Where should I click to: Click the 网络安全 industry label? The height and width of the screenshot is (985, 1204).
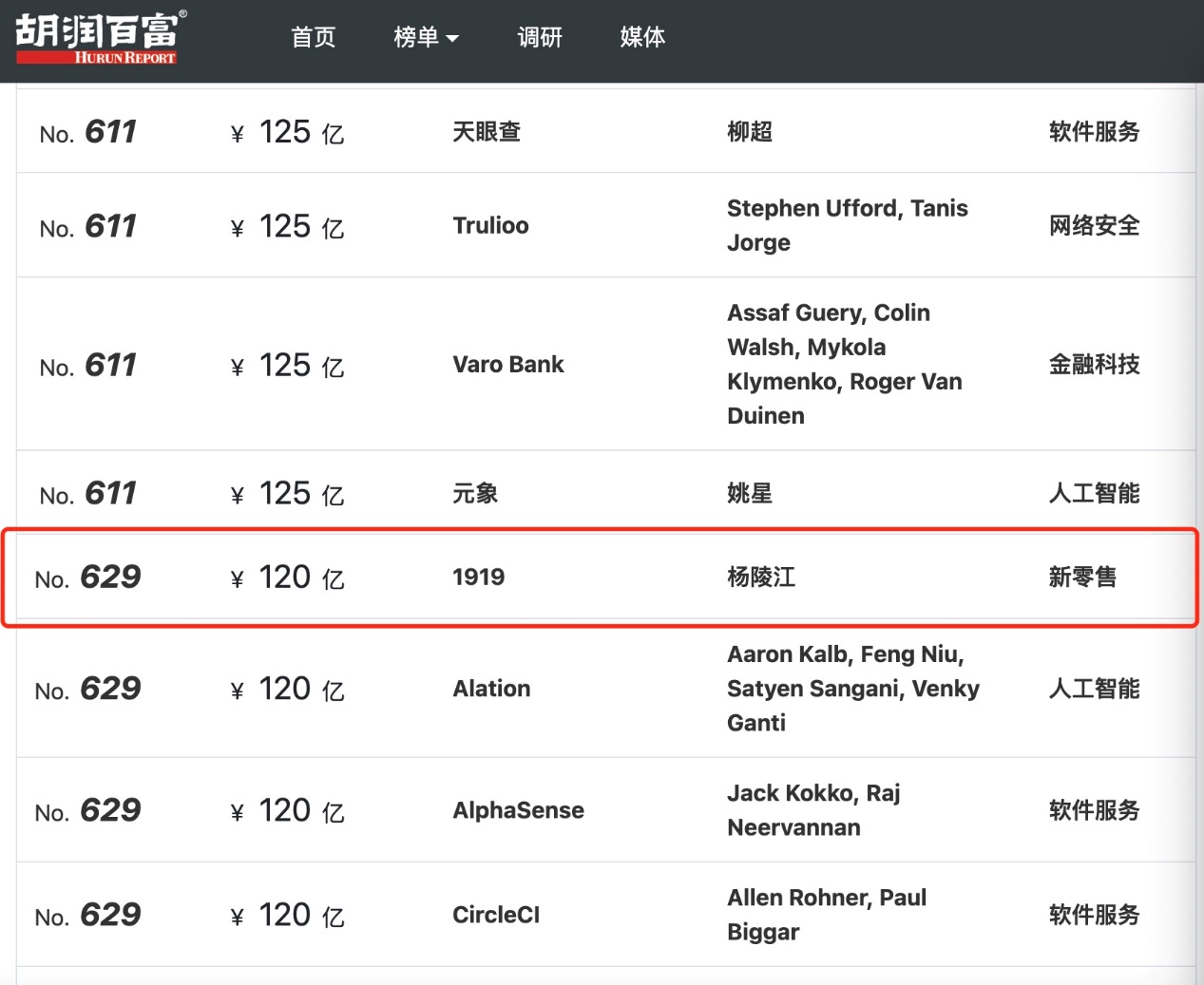pos(1094,225)
